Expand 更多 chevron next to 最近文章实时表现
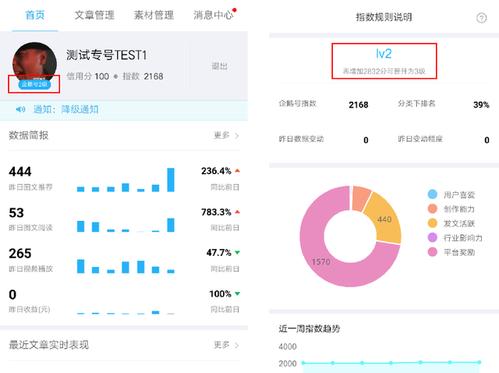 click(237, 345)
